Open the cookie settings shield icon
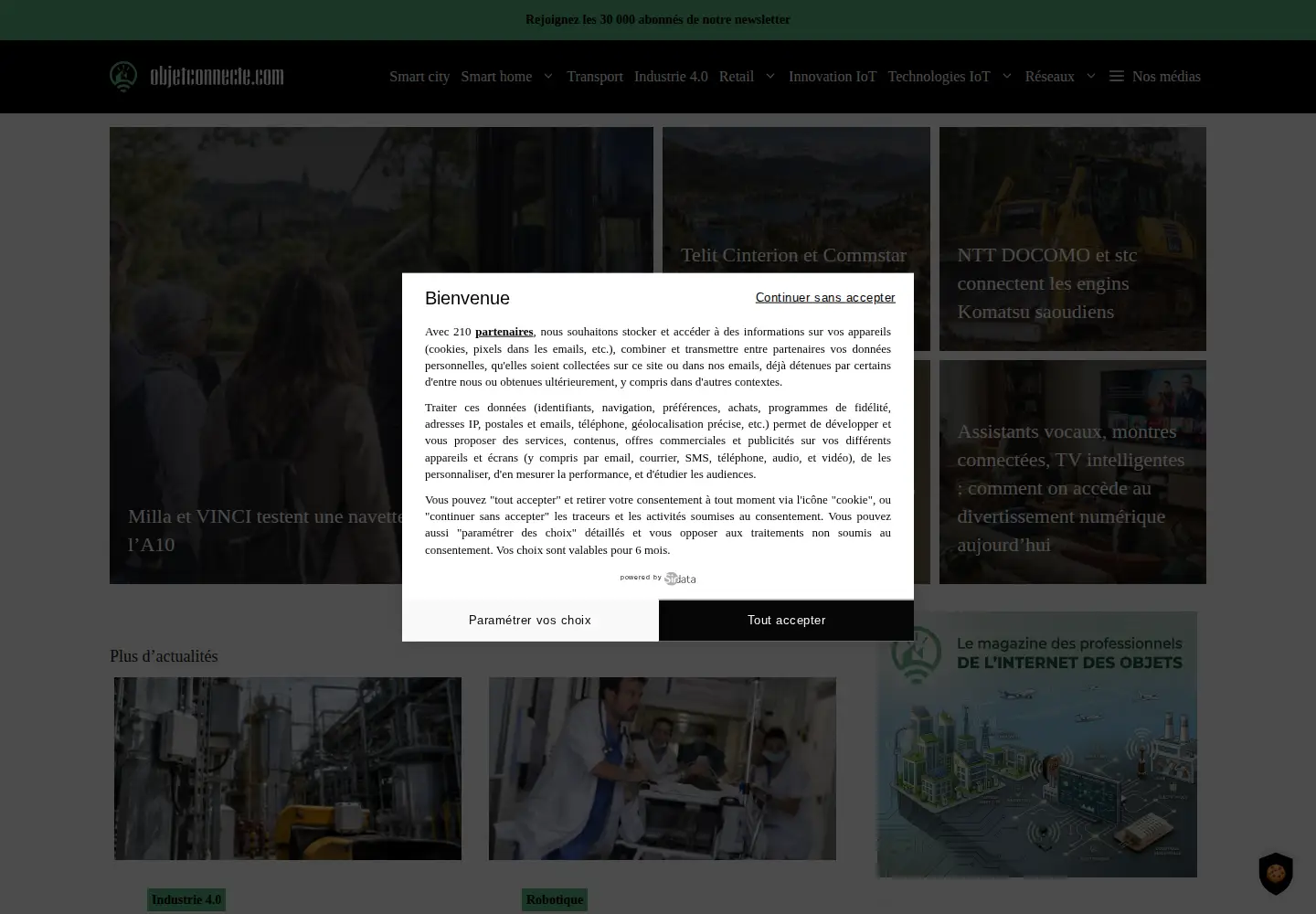 [1276, 873]
